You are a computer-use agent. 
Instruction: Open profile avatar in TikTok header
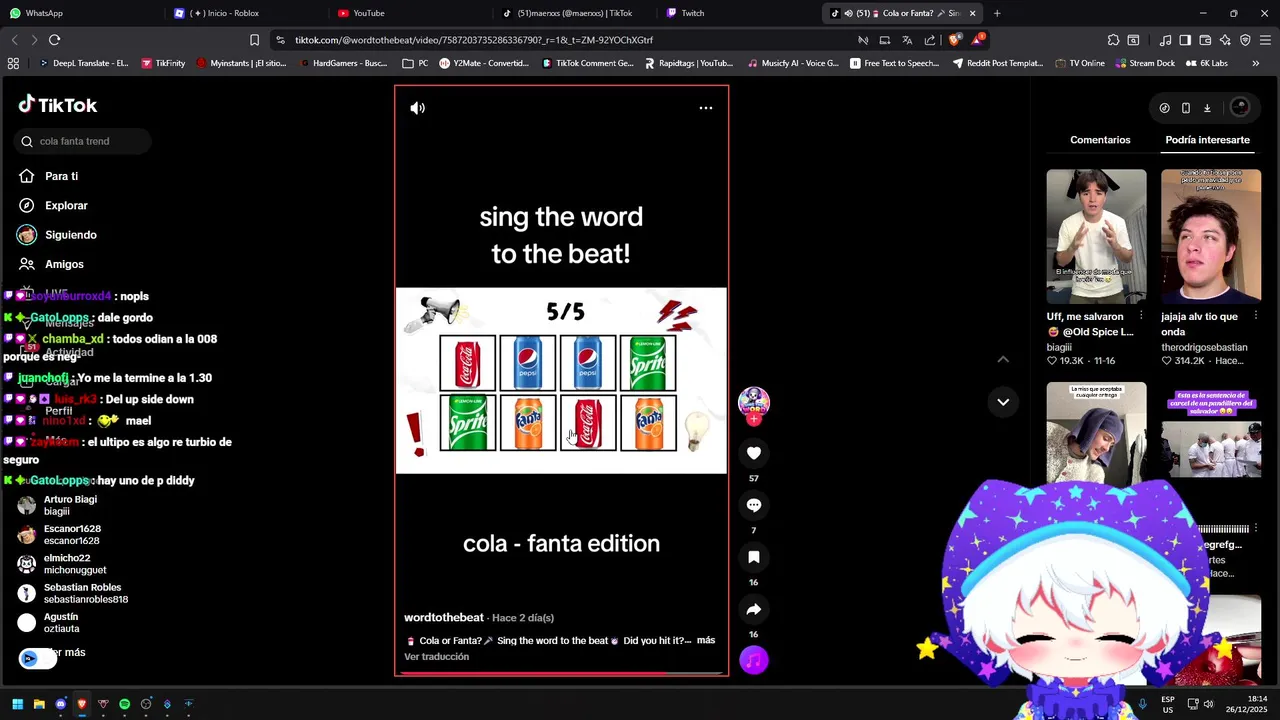tap(1240, 108)
